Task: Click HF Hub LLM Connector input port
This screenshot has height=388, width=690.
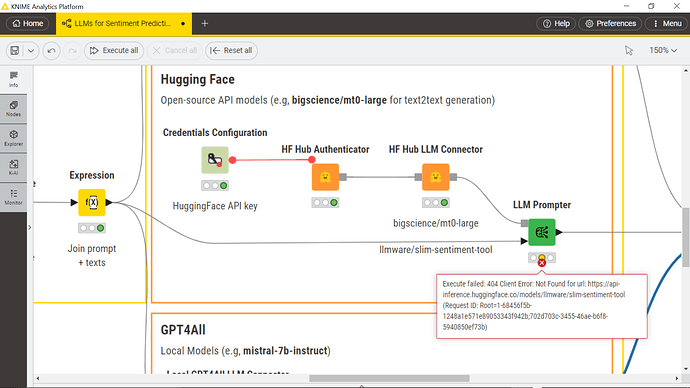Action: pos(418,177)
